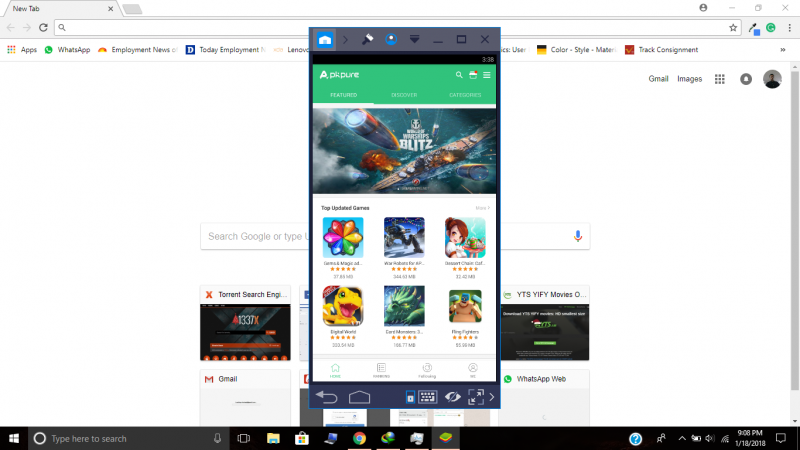The height and width of the screenshot is (450, 800).
Task: Open the World of Warships Blitz banner
Action: [x=404, y=151]
